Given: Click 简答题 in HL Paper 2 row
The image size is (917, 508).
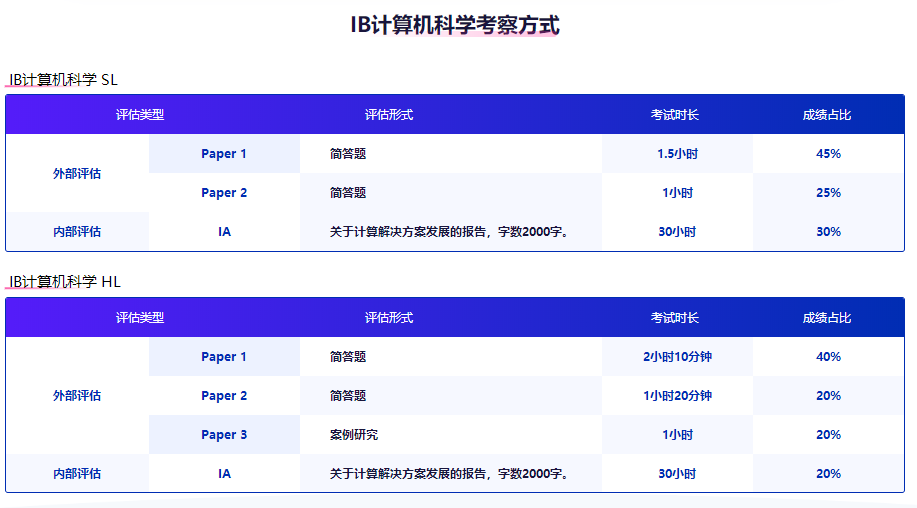Looking at the screenshot, I should (x=348, y=396).
